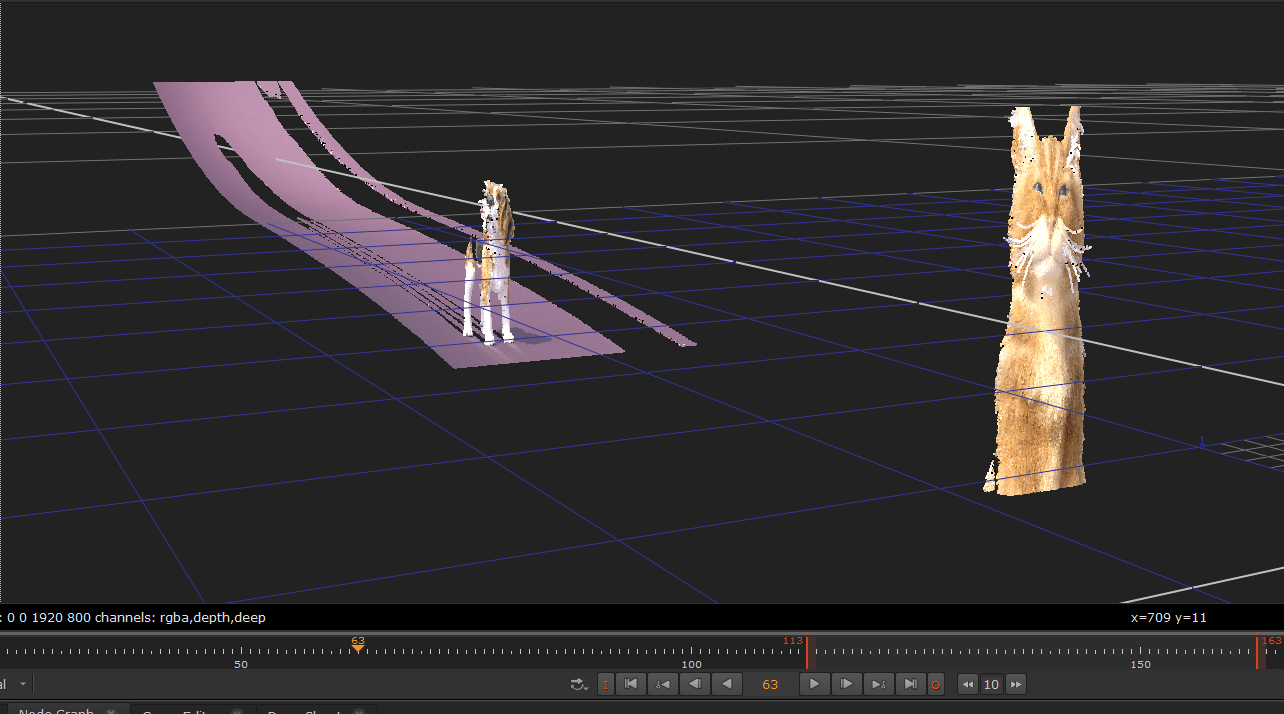Click the fast forward icon
The image size is (1284, 714).
coord(1016,684)
